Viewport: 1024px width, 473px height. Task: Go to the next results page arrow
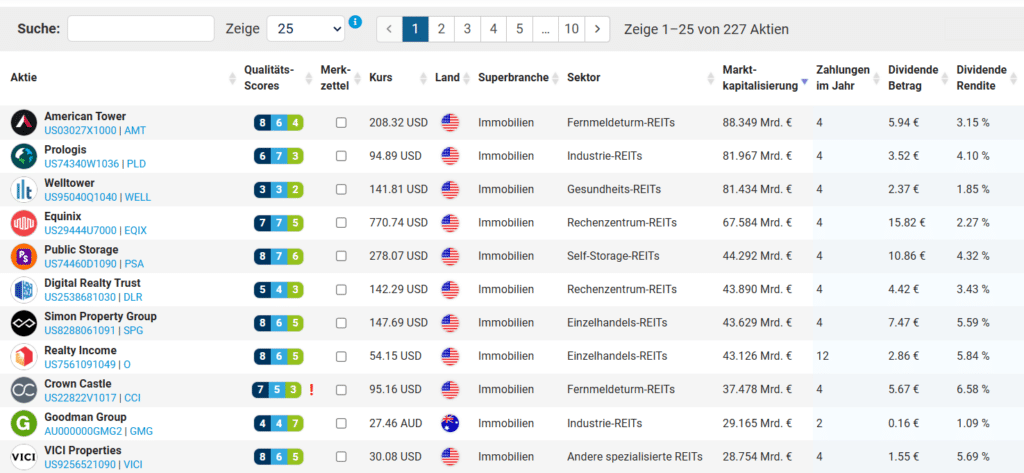(597, 29)
